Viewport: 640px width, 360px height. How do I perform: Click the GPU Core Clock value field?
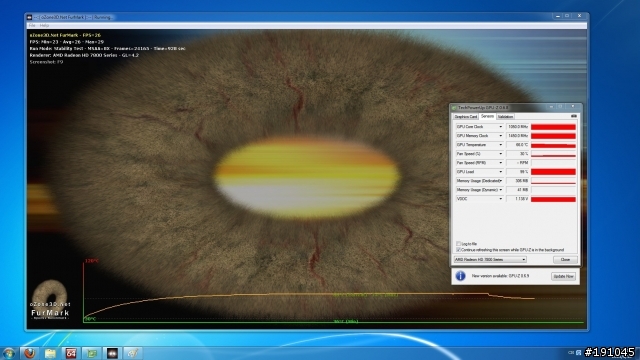click(x=518, y=127)
